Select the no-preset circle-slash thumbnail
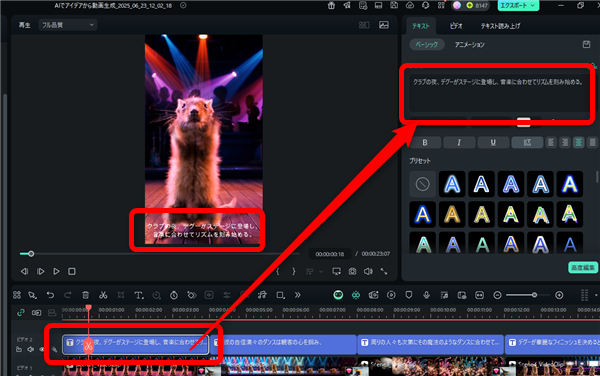This screenshot has width=600, height=376. (x=422, y=184)
